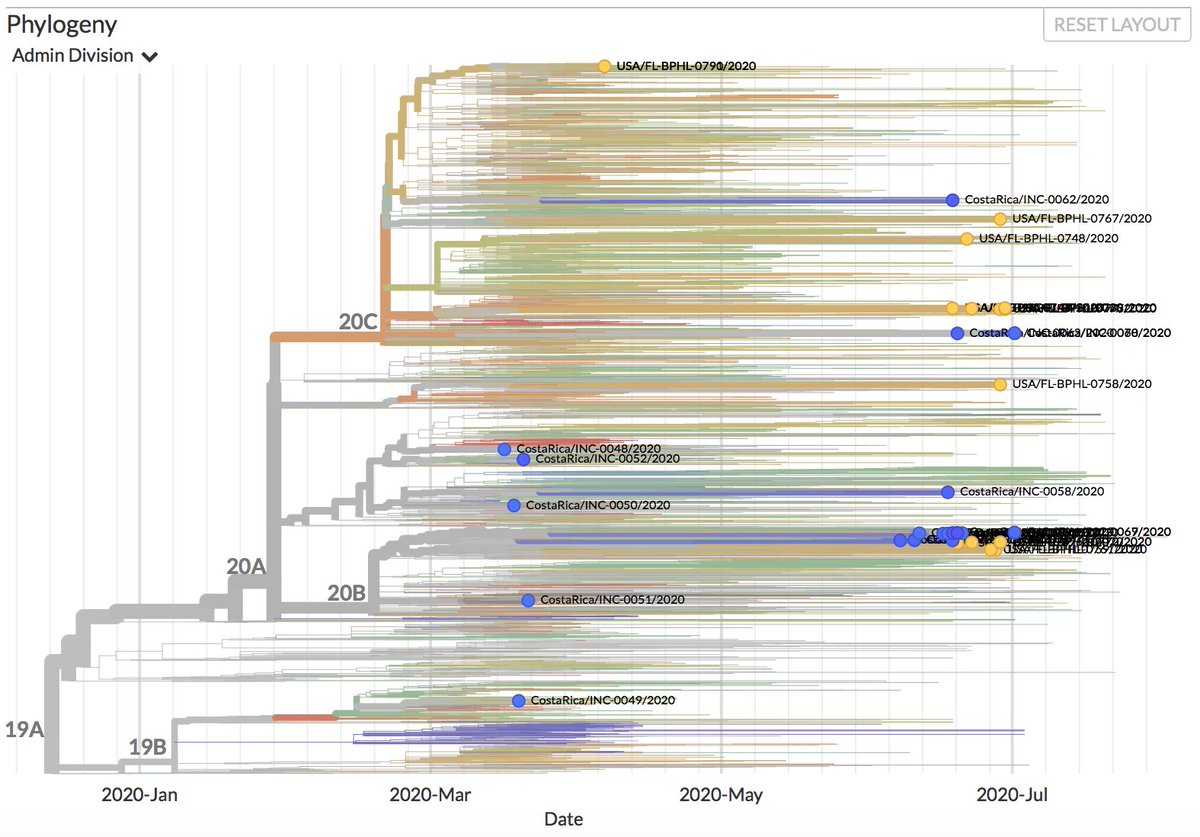Viewport: 1200px width, 837px height.
Task: Click the 19B clade label
Action: tap(147, 747)
